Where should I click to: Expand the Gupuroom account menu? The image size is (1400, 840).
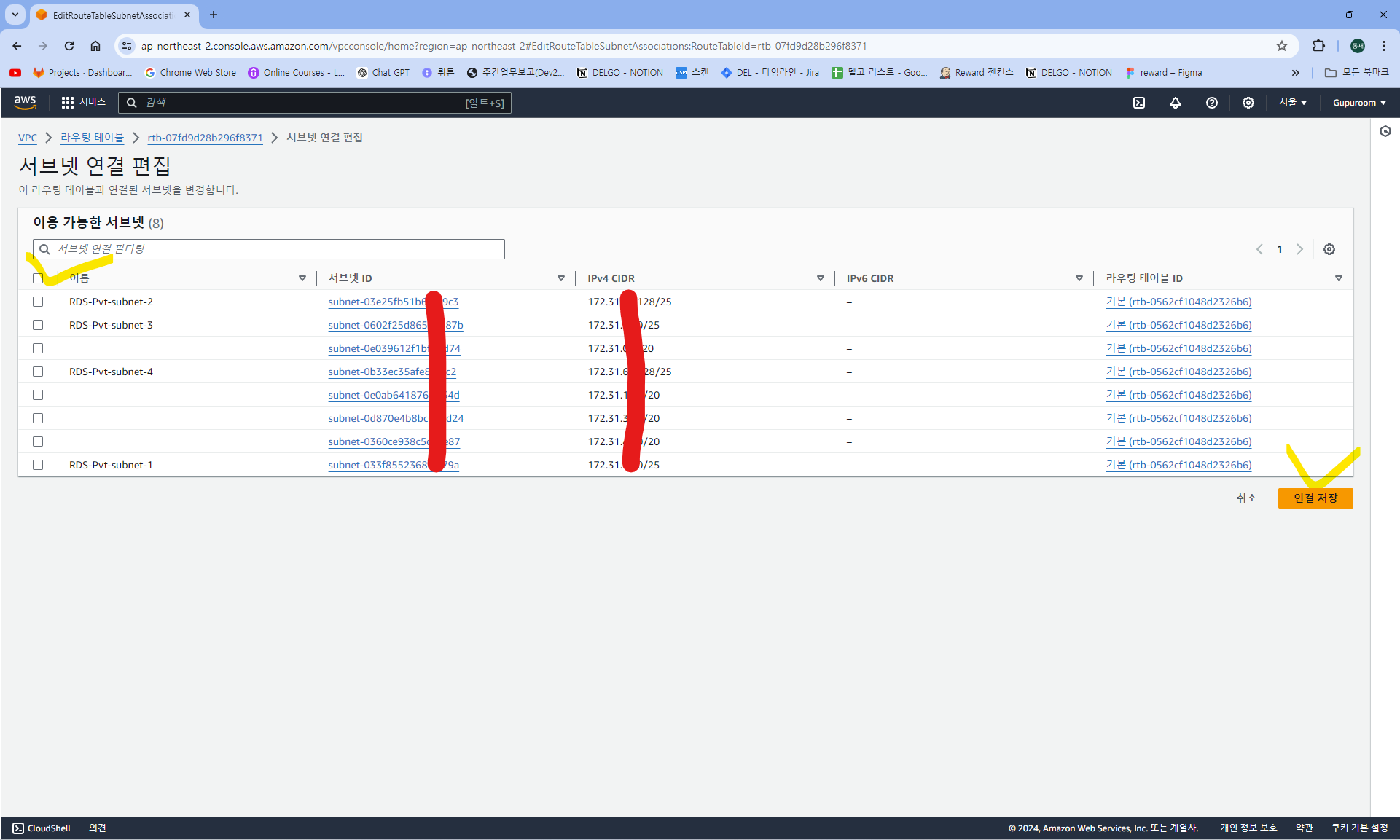pyautogui.click(x=1359, y=103)
